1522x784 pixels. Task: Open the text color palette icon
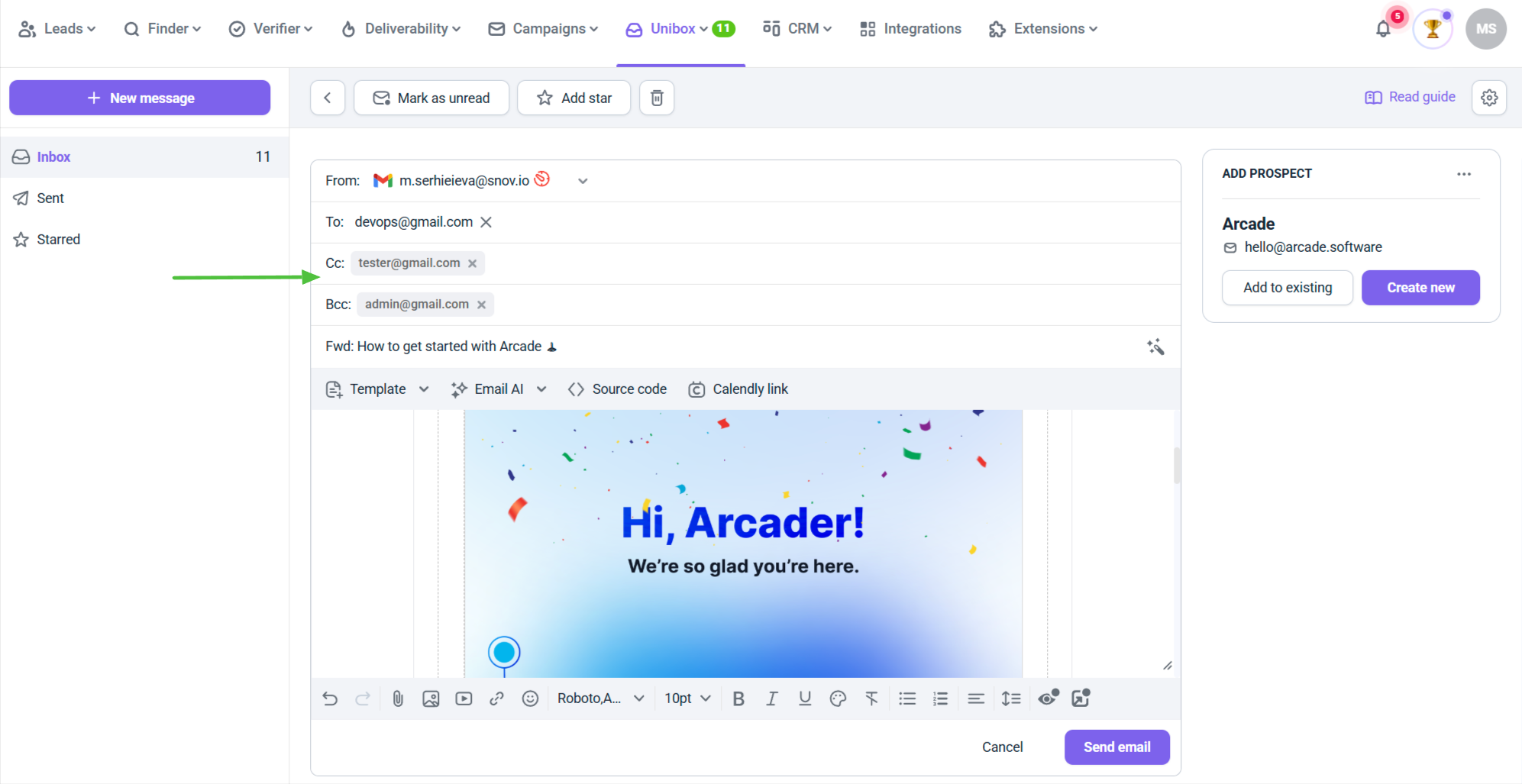click(838, 699)
